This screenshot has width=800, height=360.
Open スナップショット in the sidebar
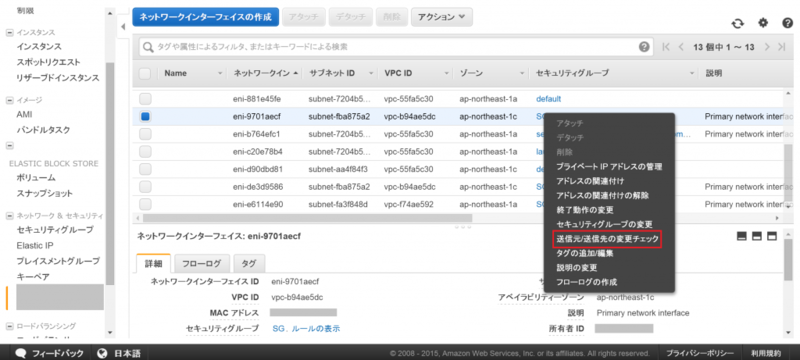click(x=44, y=194)
